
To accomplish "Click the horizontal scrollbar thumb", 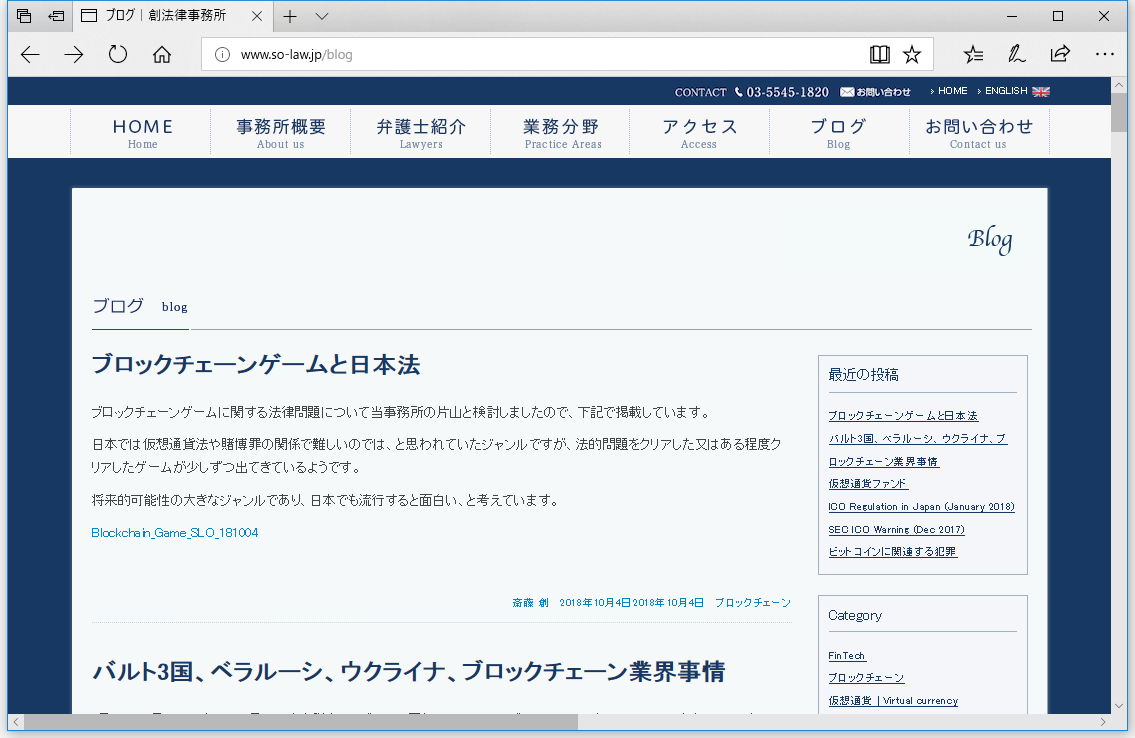I will click(x=300, y=722).
